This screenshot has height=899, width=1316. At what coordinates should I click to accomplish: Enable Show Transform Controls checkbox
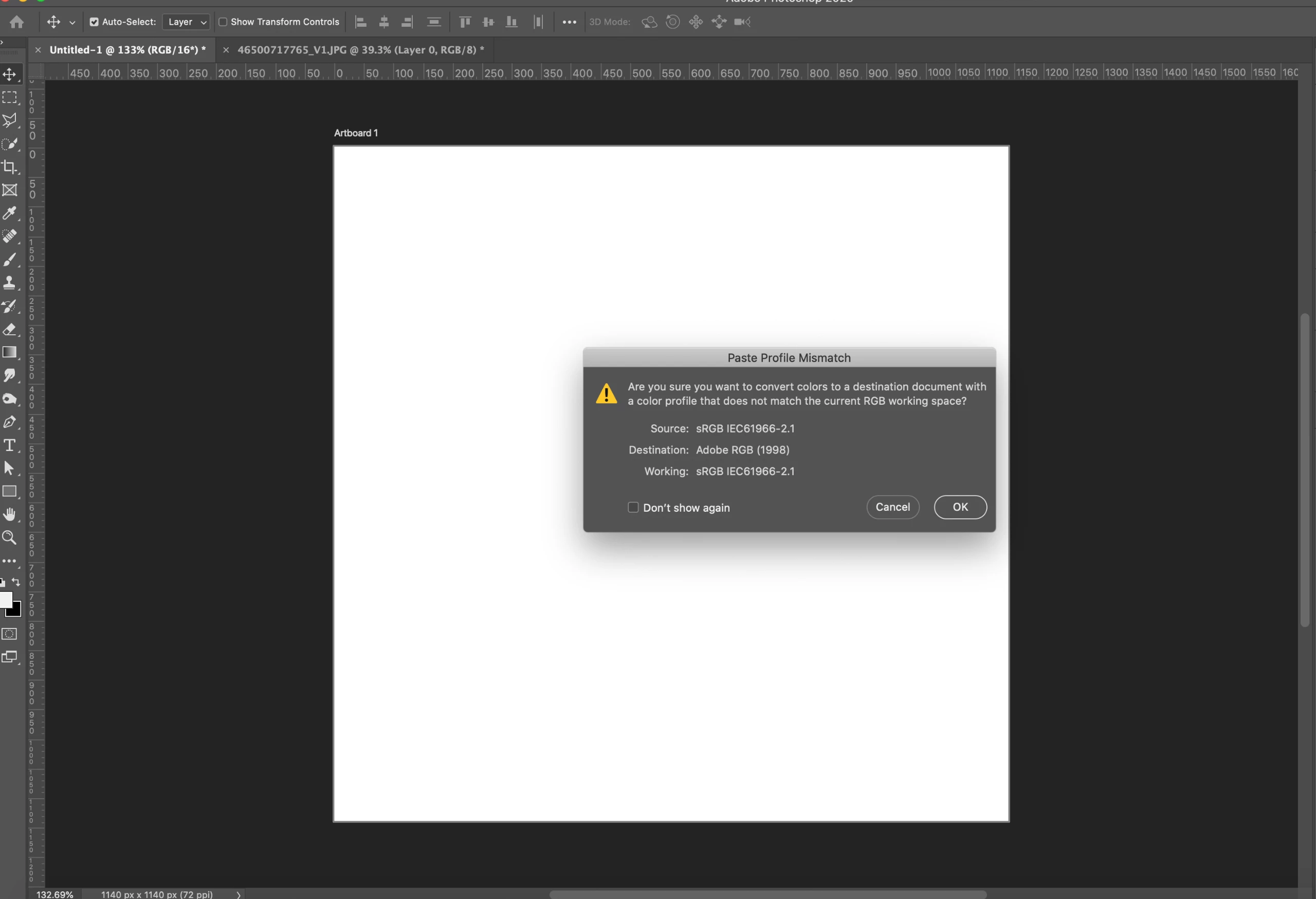(x=223, y=22)
